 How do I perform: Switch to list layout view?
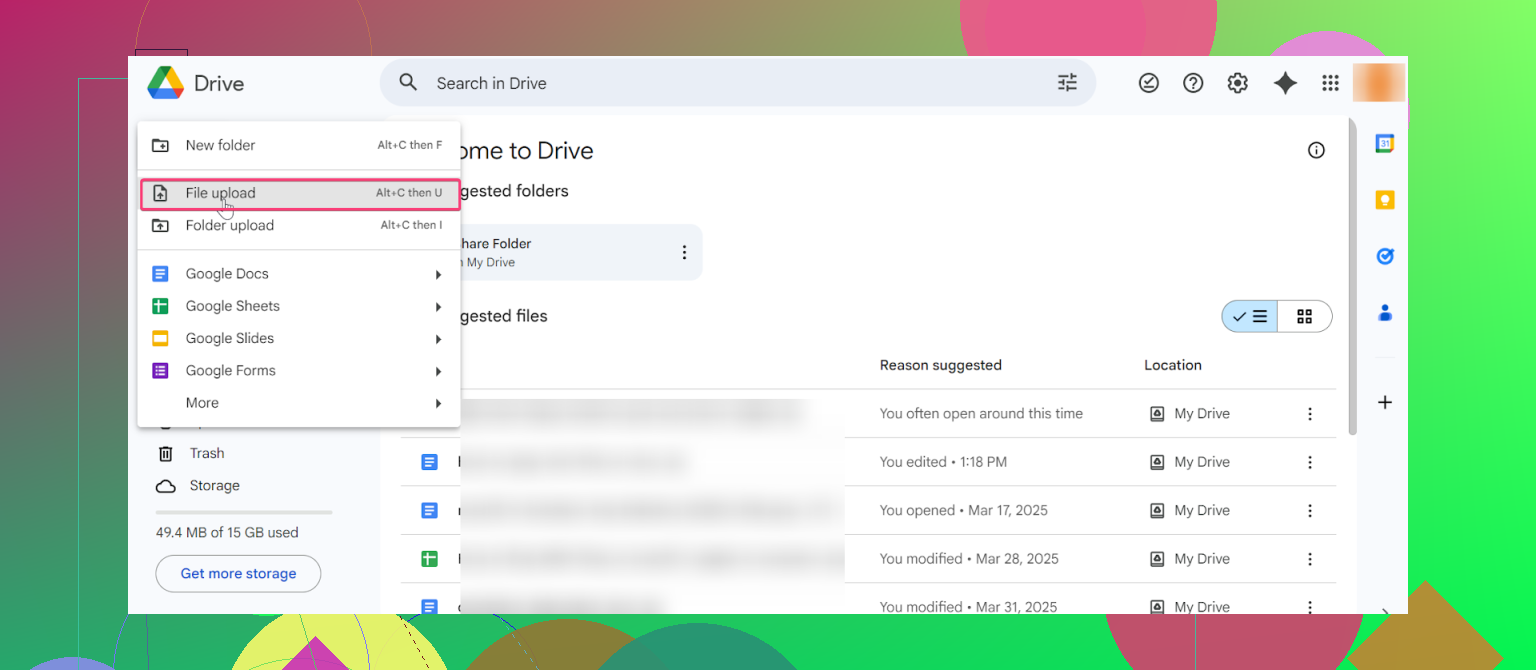coord(1250,316)
